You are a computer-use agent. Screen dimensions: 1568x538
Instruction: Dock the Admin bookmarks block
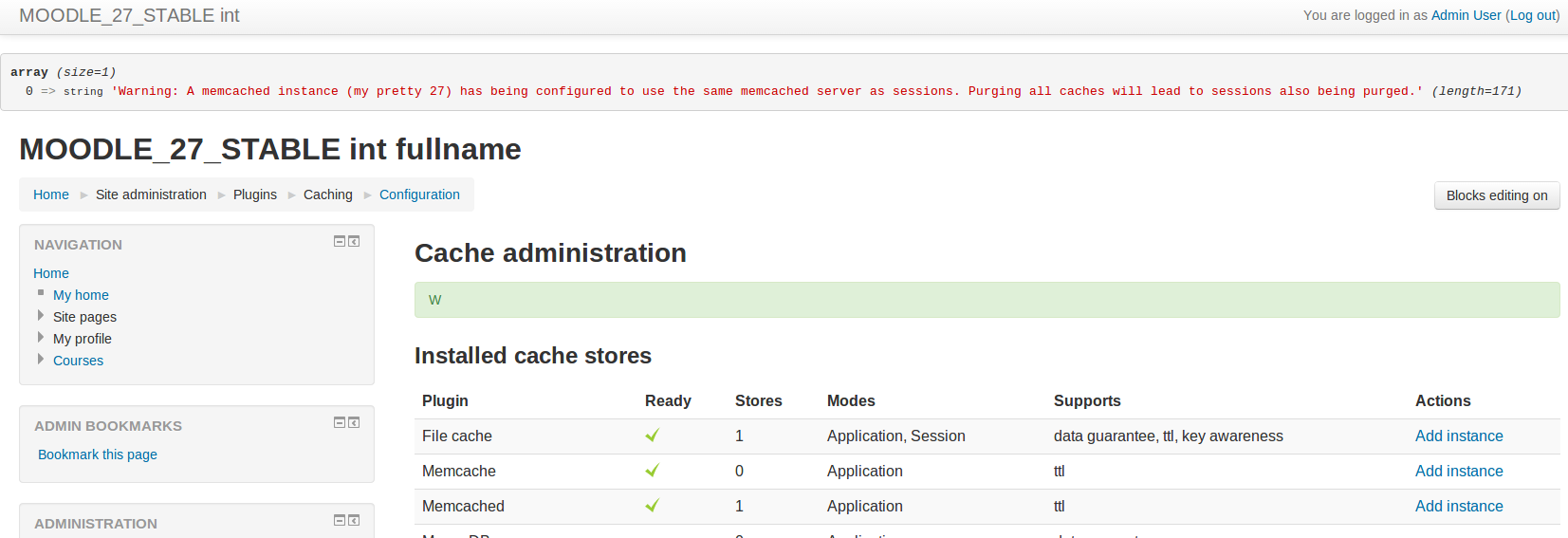pyautogui.click(x=354, y=423)
